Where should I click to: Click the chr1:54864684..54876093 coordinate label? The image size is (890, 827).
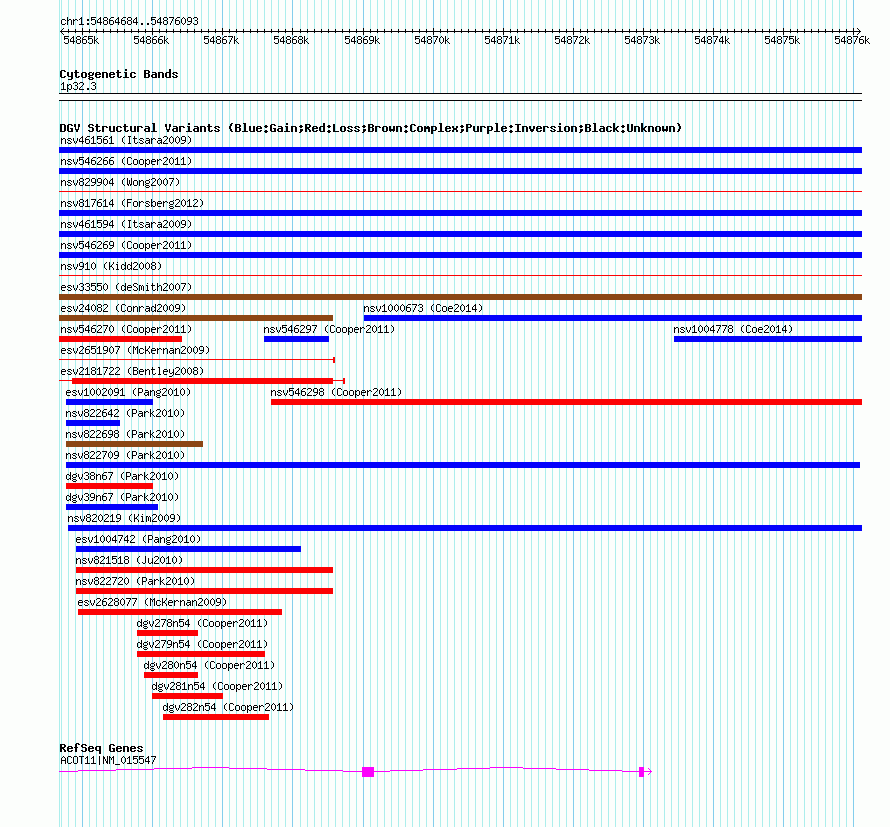tap(129, 21)
